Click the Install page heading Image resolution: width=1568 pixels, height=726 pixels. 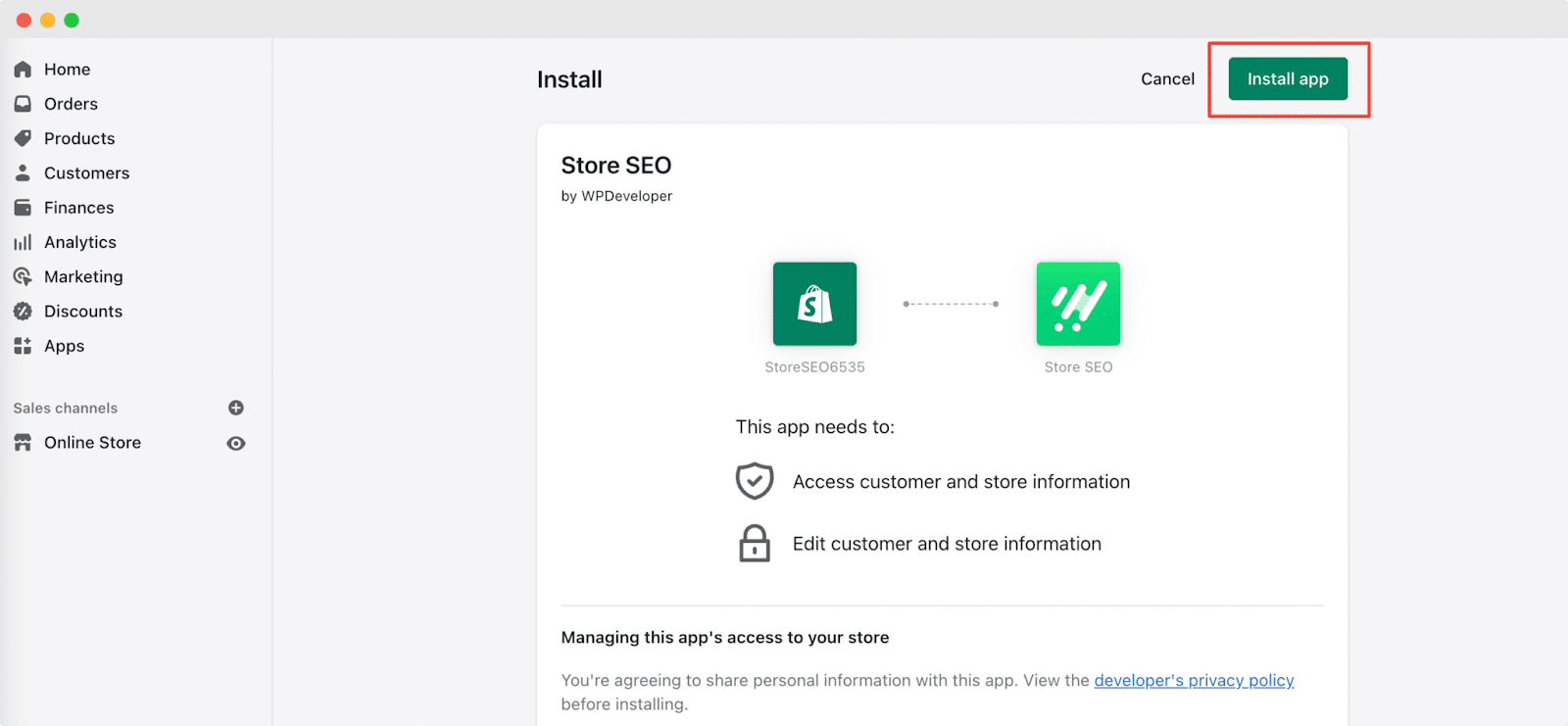569,79
